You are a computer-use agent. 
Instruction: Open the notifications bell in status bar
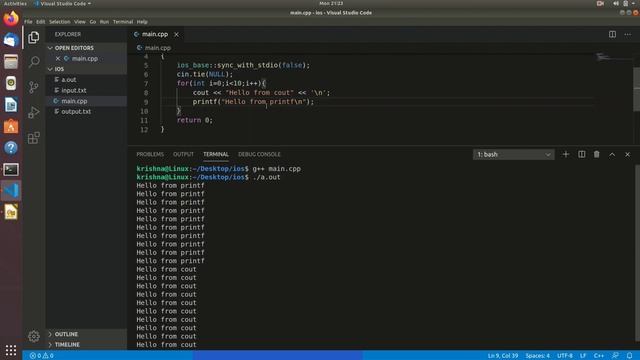629,356
